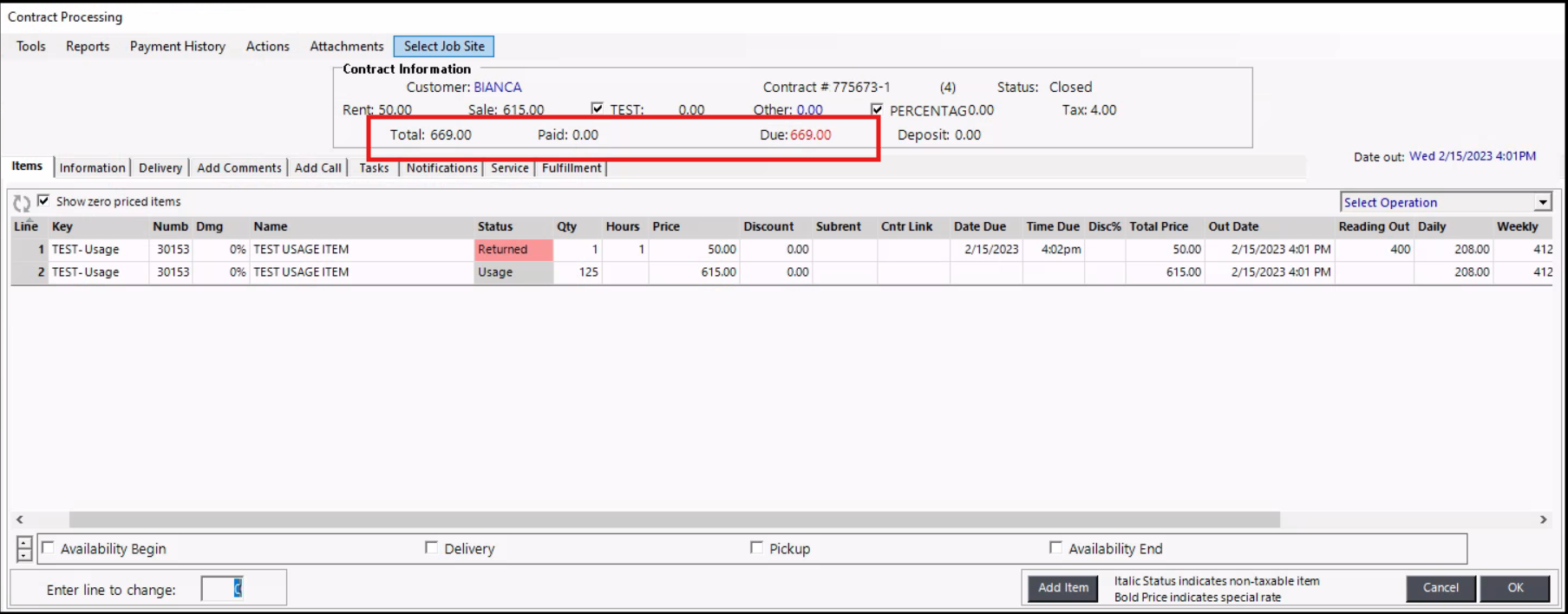The width and height of the screenshot is (1568, 614).
Task: Click the Enter line to change field
Action: click(x=222, y=589)
